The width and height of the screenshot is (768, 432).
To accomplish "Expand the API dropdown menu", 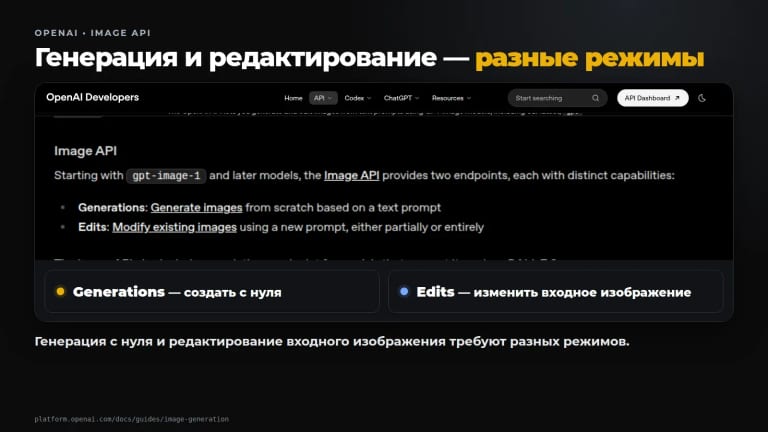I will [x=323, y=98].
